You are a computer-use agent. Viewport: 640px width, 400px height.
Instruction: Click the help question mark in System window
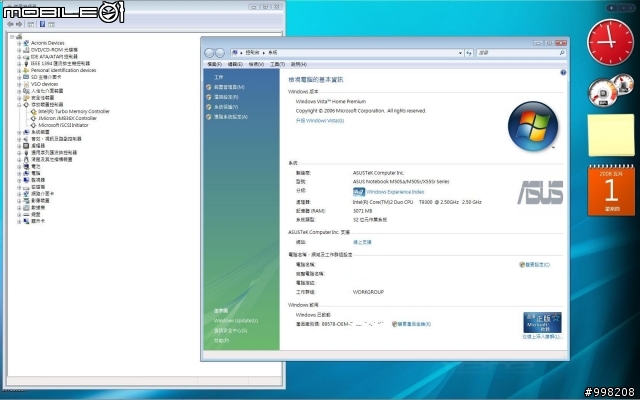[x=563, y=73]
